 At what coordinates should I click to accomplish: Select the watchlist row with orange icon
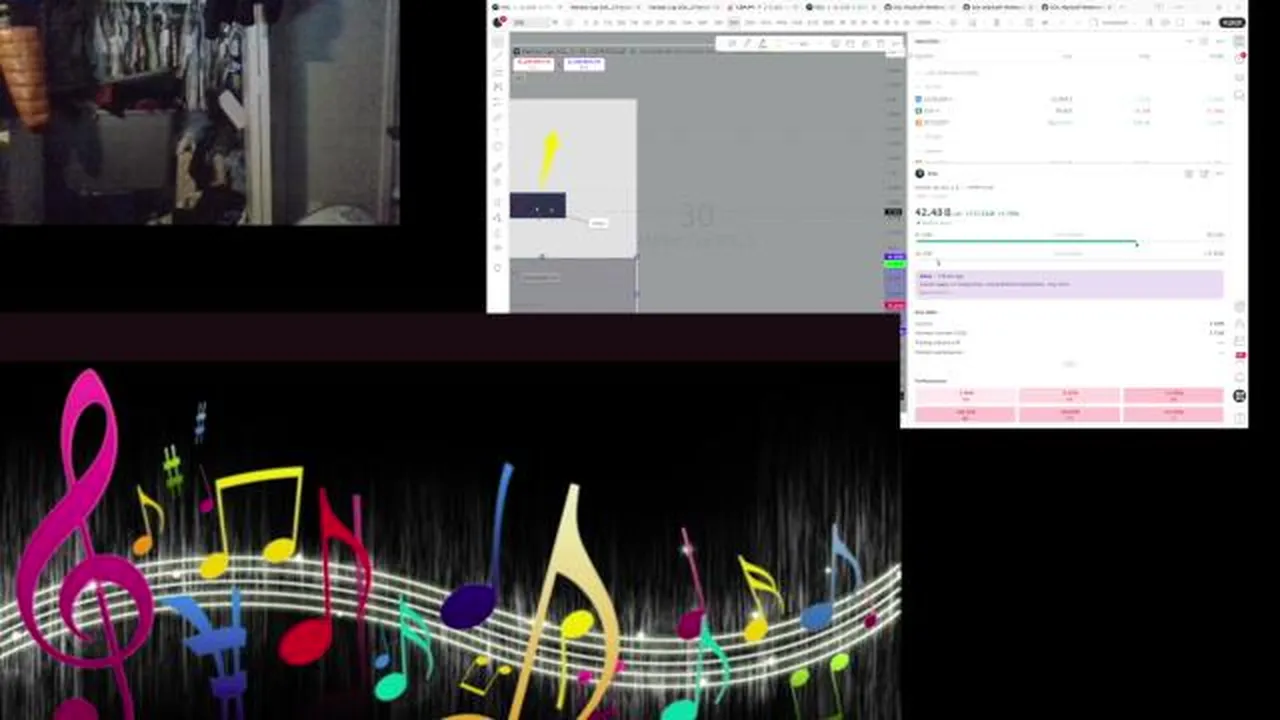tap(1070, 122)
